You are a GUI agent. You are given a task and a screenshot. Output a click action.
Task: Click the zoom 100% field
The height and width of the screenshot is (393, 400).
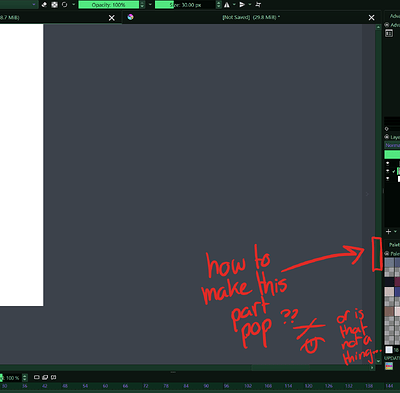click(12, 378)
